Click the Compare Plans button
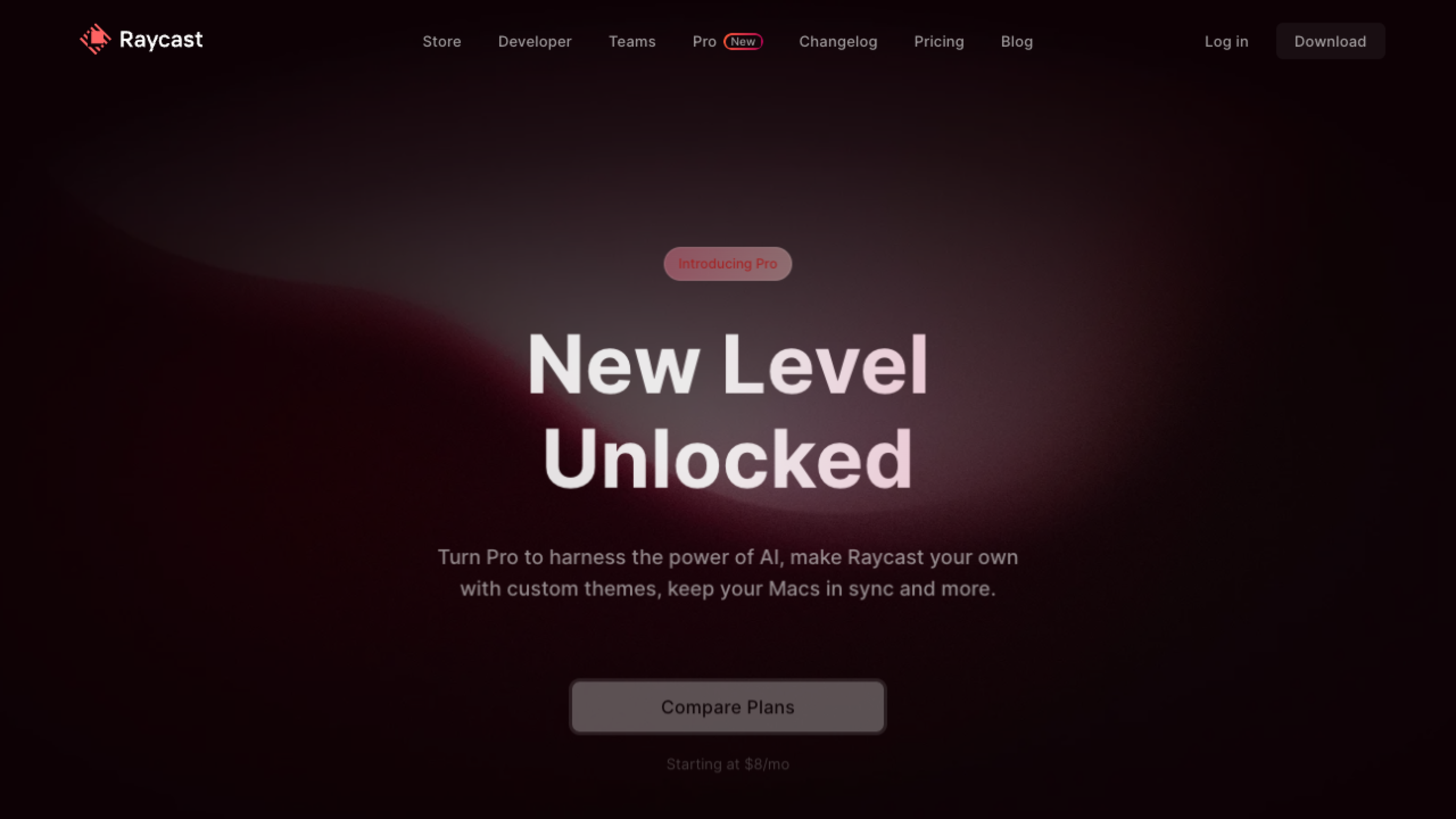The image size is (1456, 819). 728,707
